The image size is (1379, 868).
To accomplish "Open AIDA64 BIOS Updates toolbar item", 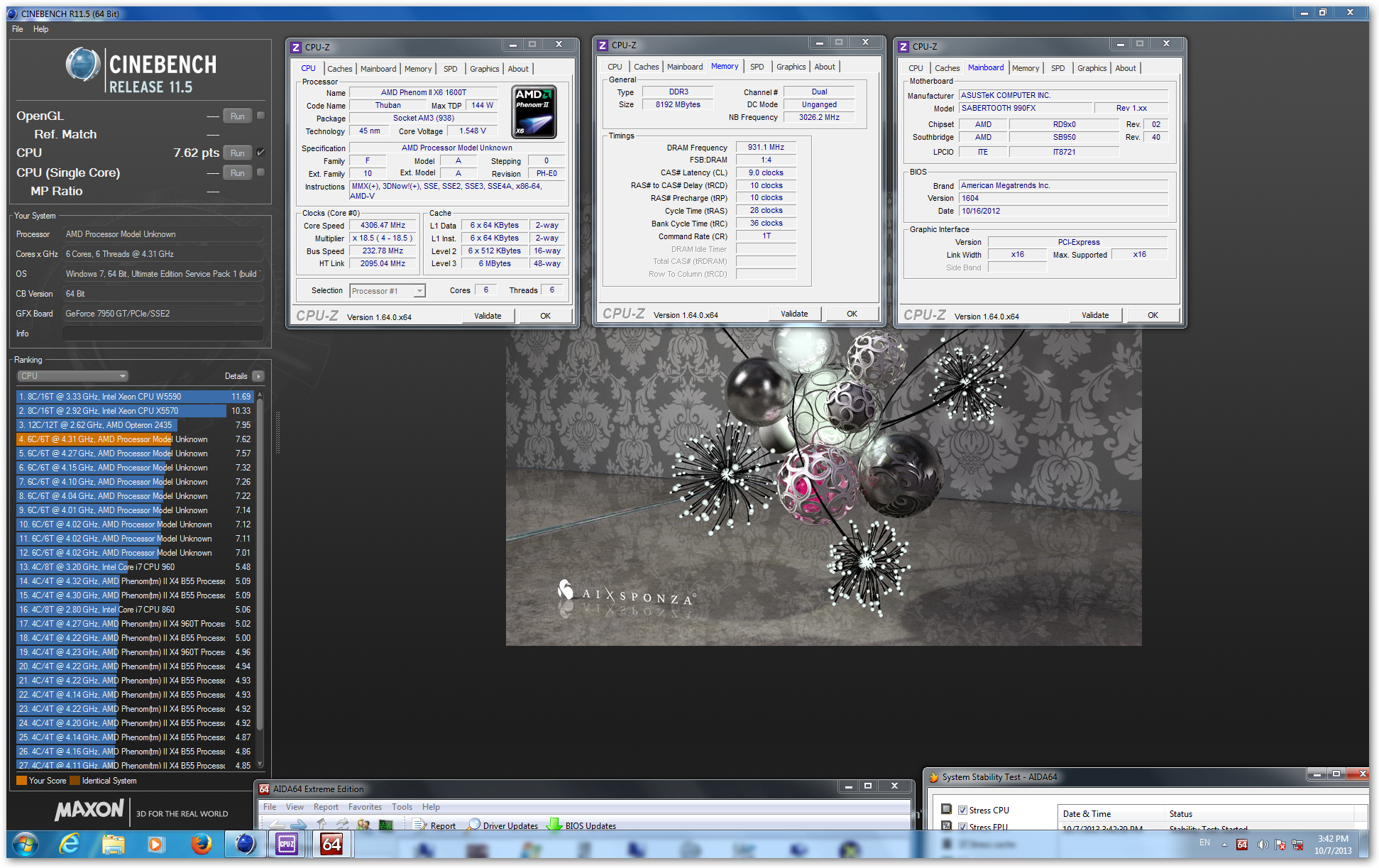I will tap(581, 825).
